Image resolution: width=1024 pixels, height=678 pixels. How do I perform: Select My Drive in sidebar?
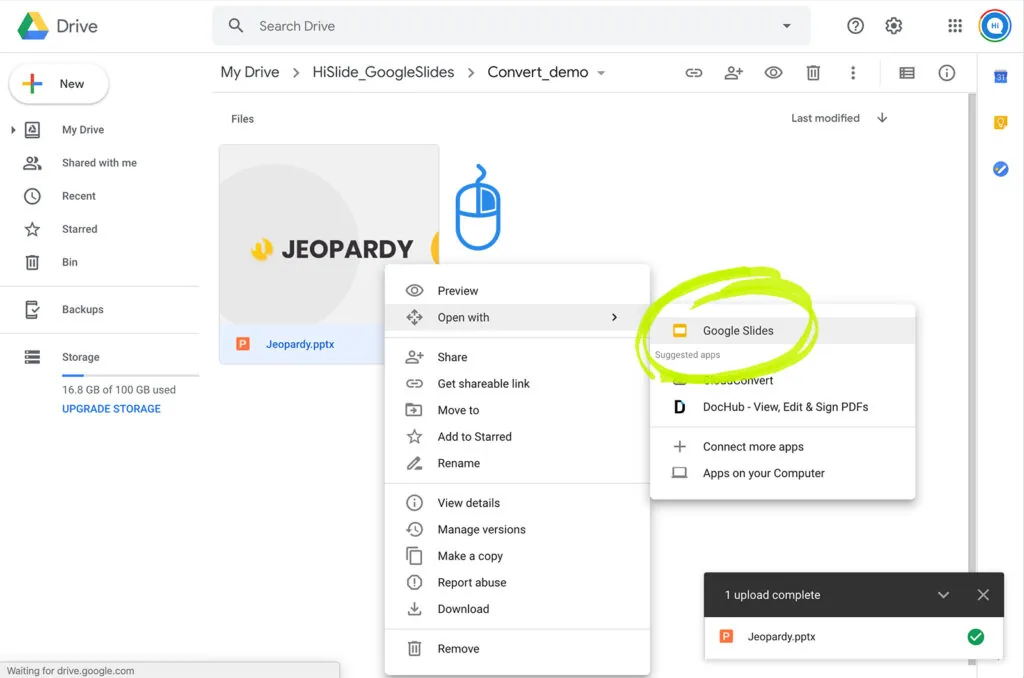[x=83, y=130]
